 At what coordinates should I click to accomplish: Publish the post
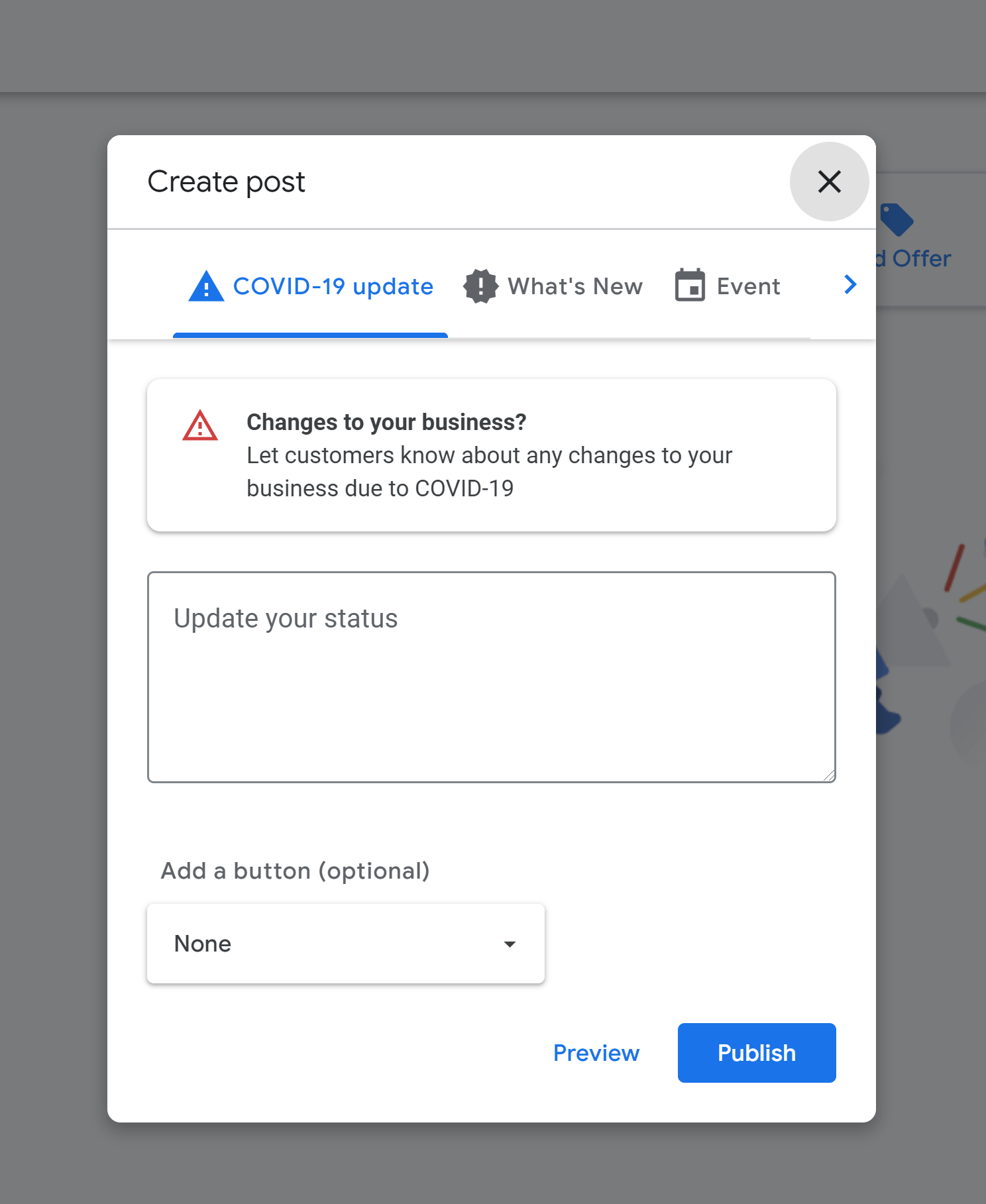pos(757,1053)
